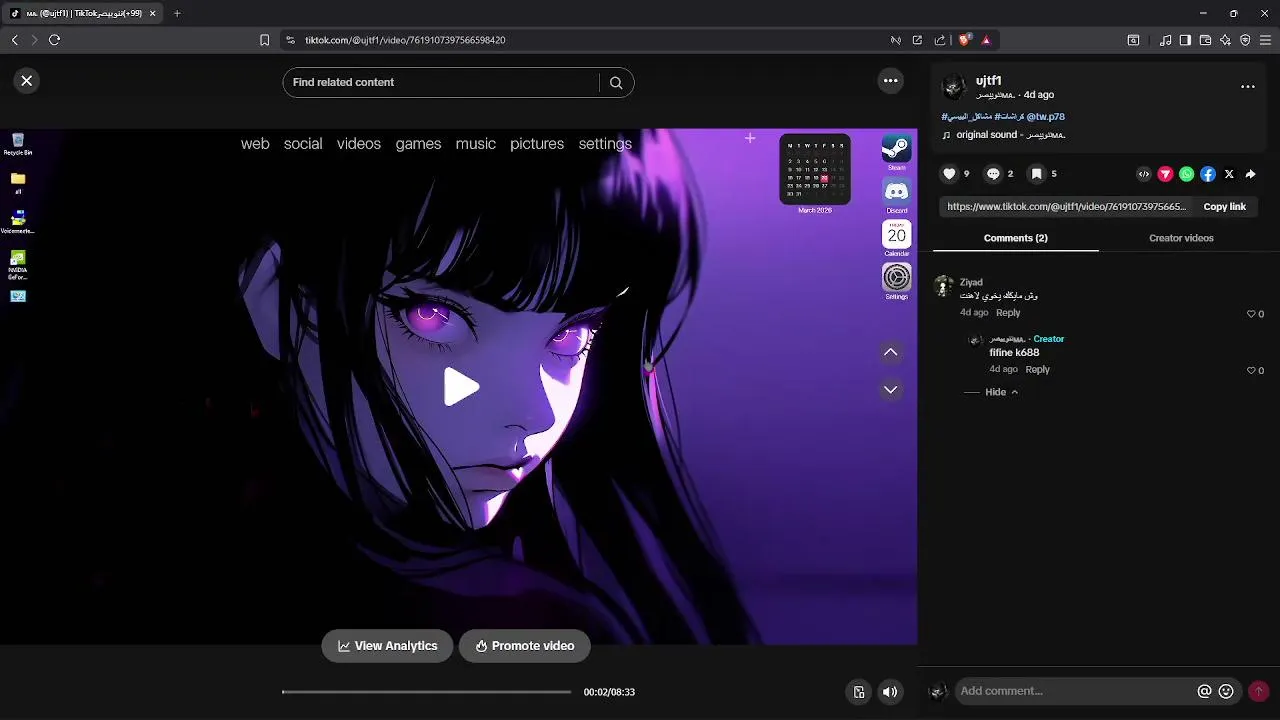Share the video to Facebook
Screen dimensions: 1280x720
click(x=1208, y=174)
